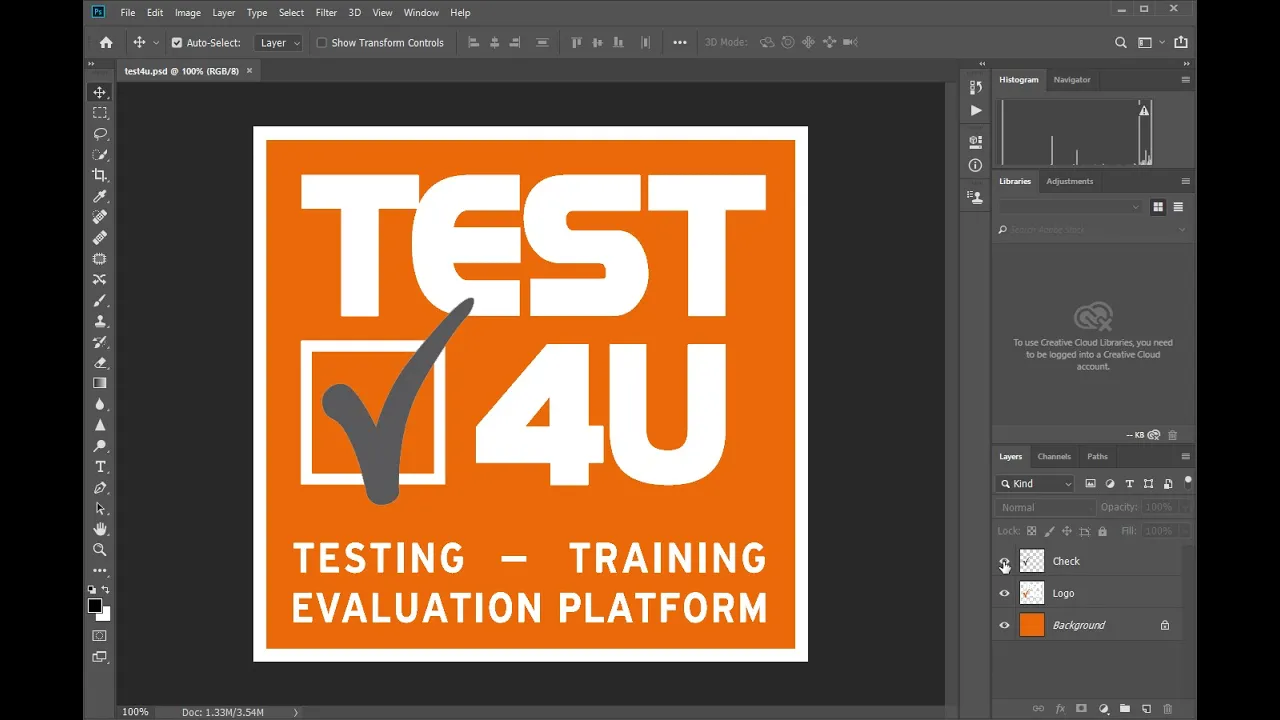Viewport: 1280px width, 720px height.
Task: Toggle Libraries grid view icon
Action: [1158, 207]
